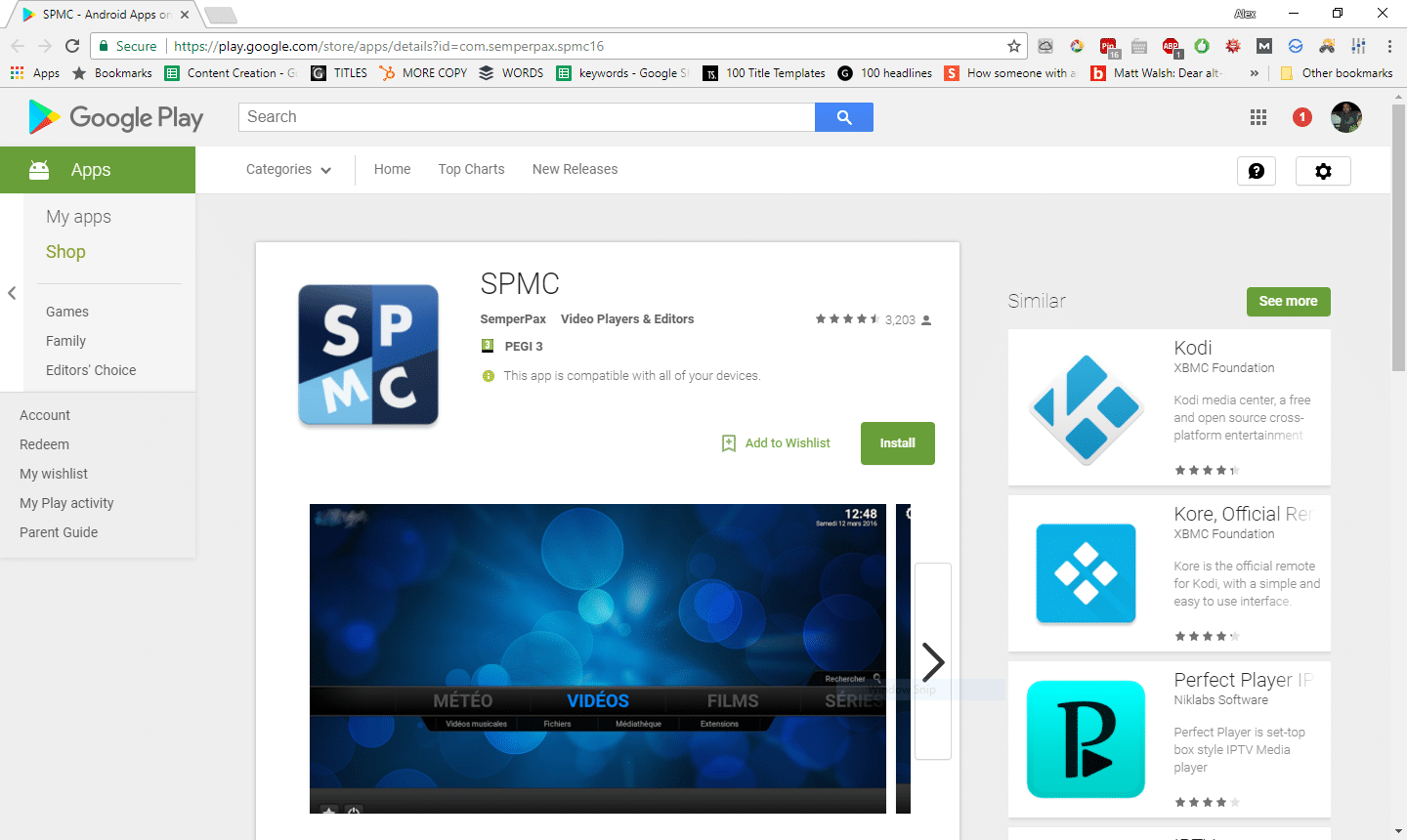Open My wishlist link

coord(54,474)
